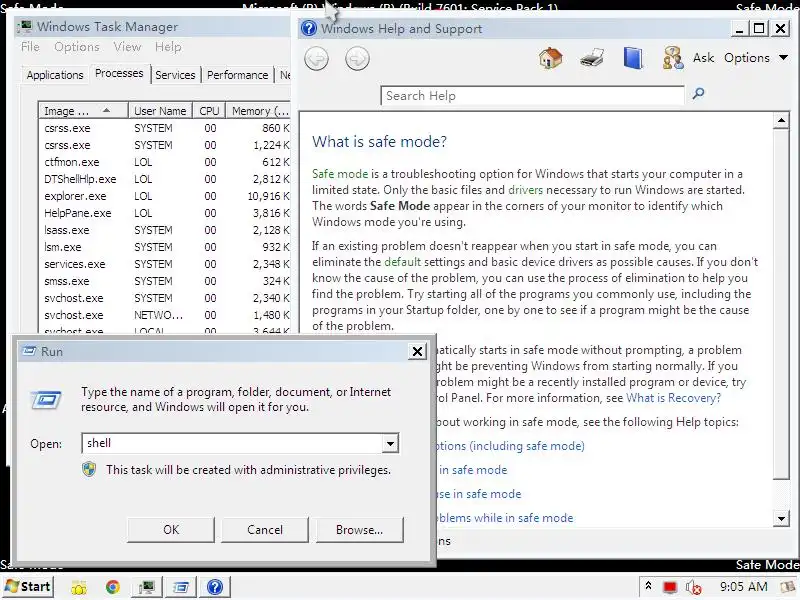
Task: Select the lsass.exe process
Action: pyautogui.click(x=166, y=230)
